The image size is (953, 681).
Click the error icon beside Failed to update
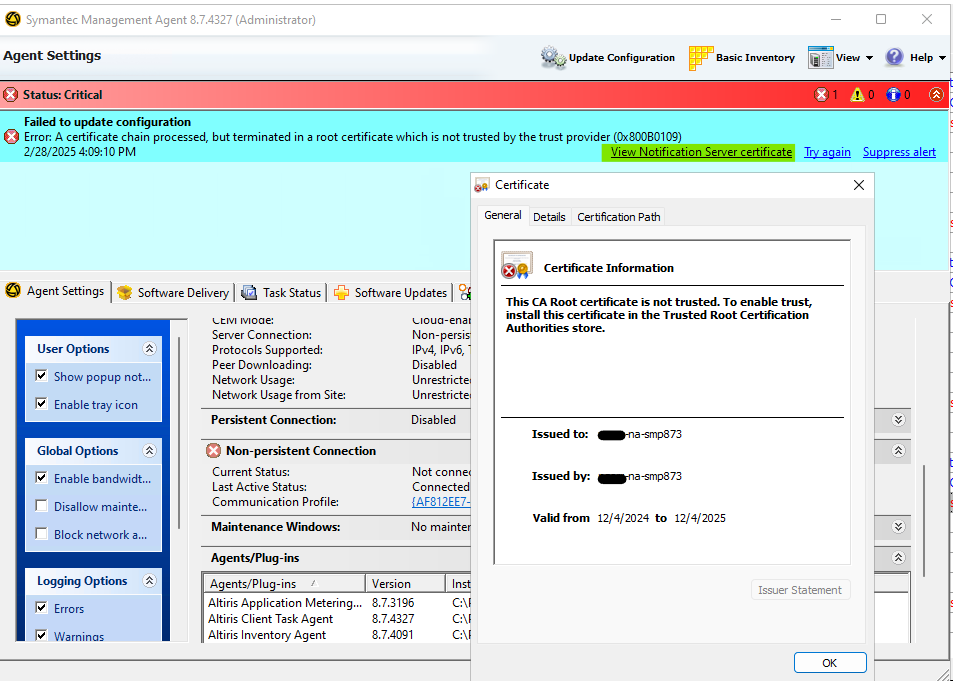tap(11, 137)
